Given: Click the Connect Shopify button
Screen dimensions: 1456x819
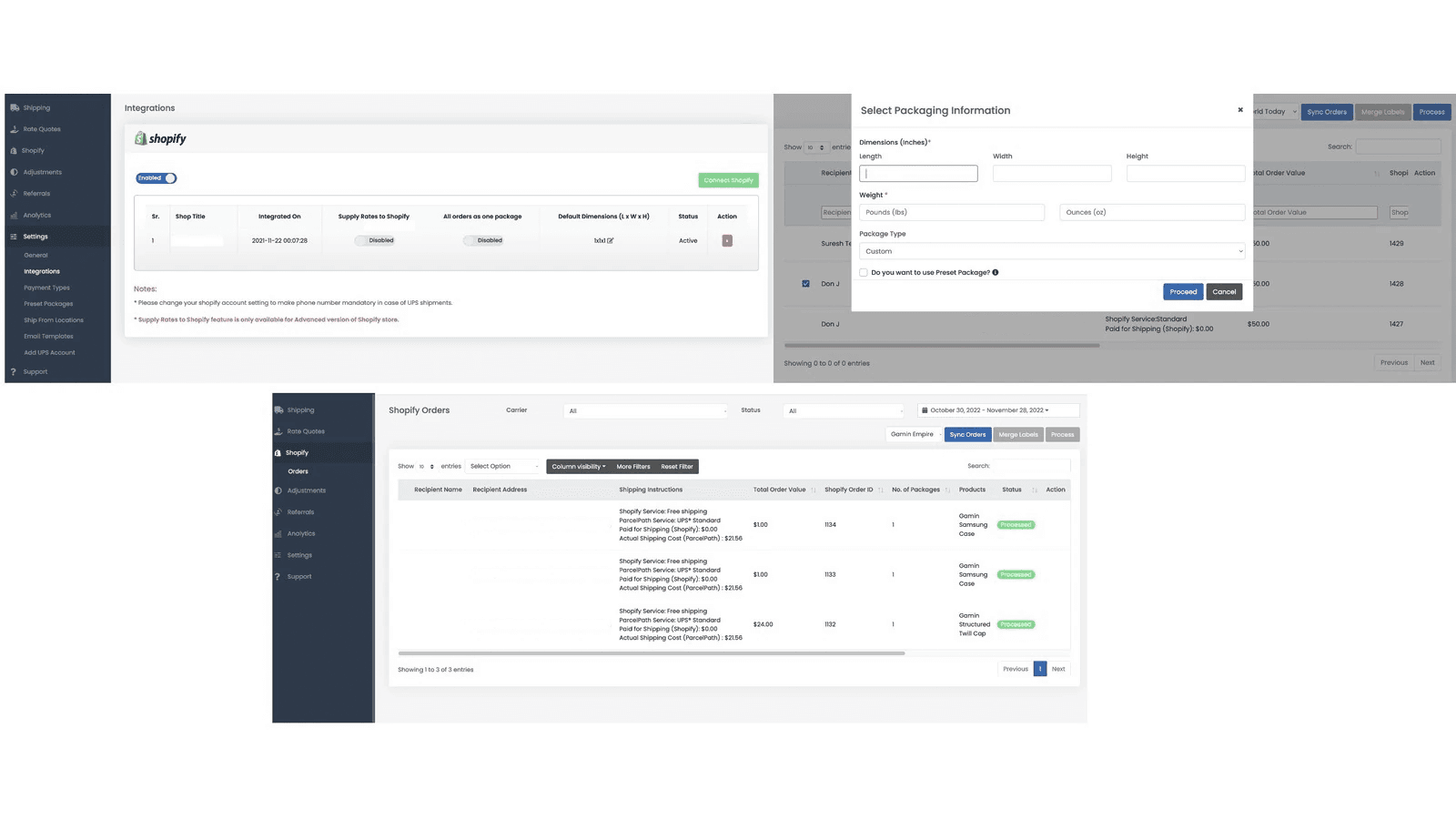Looking at the screenshot, I should click(x=728, y=179).
